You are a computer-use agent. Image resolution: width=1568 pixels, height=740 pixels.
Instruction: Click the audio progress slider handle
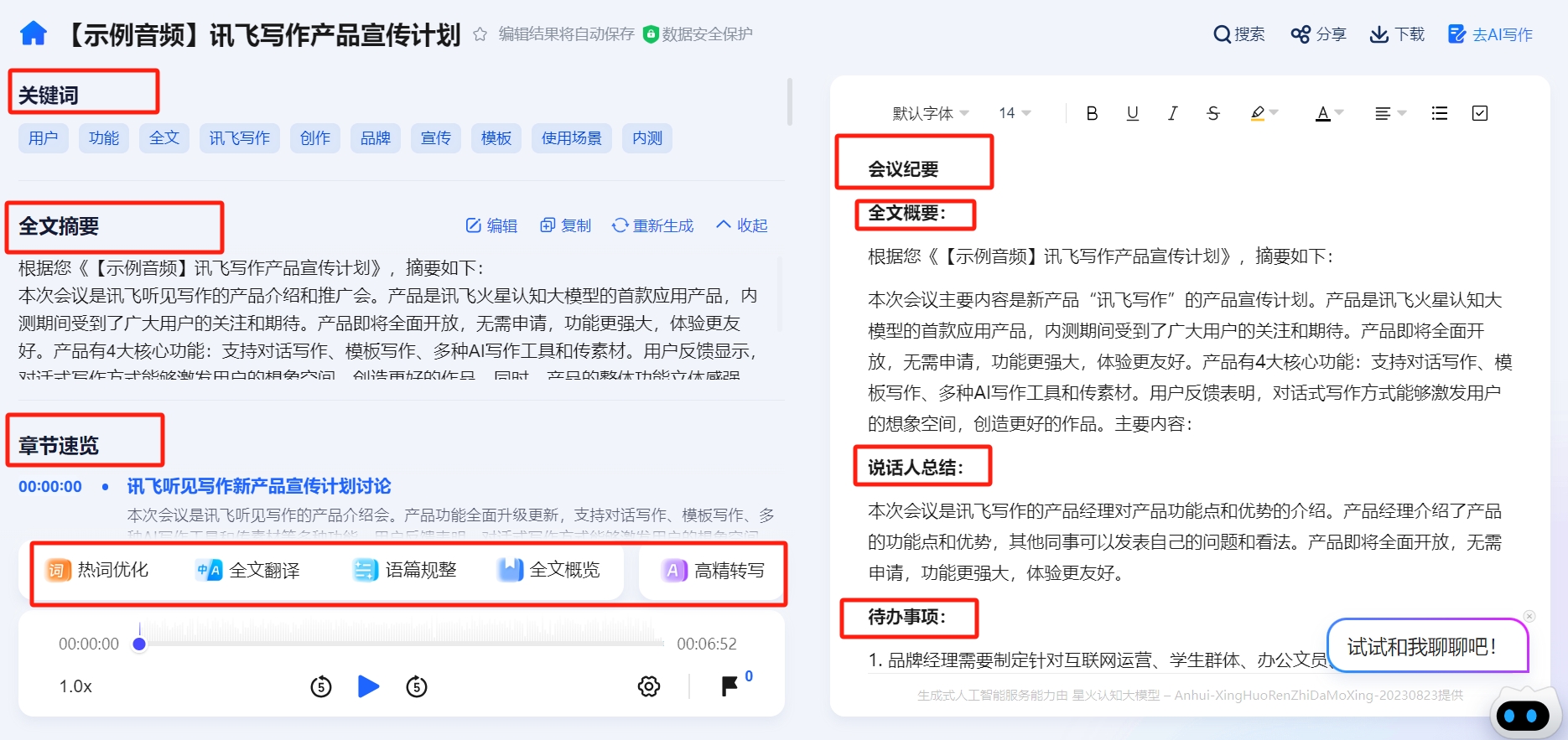(x=139, y=644)
